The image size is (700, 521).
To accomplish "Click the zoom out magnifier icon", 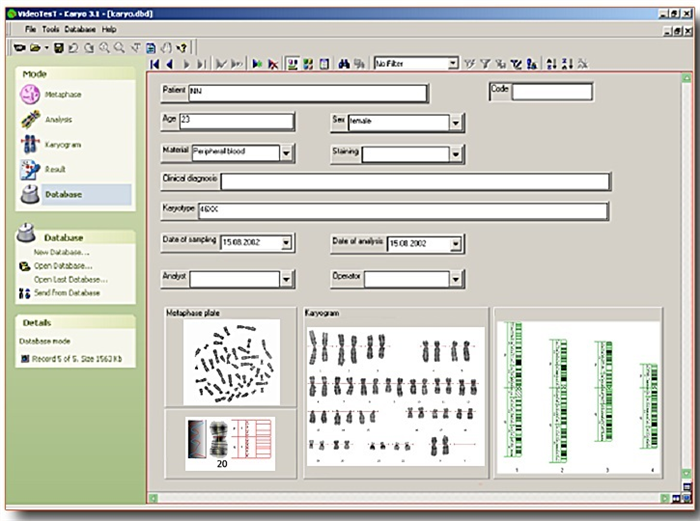I will click(x=119, y=47).
